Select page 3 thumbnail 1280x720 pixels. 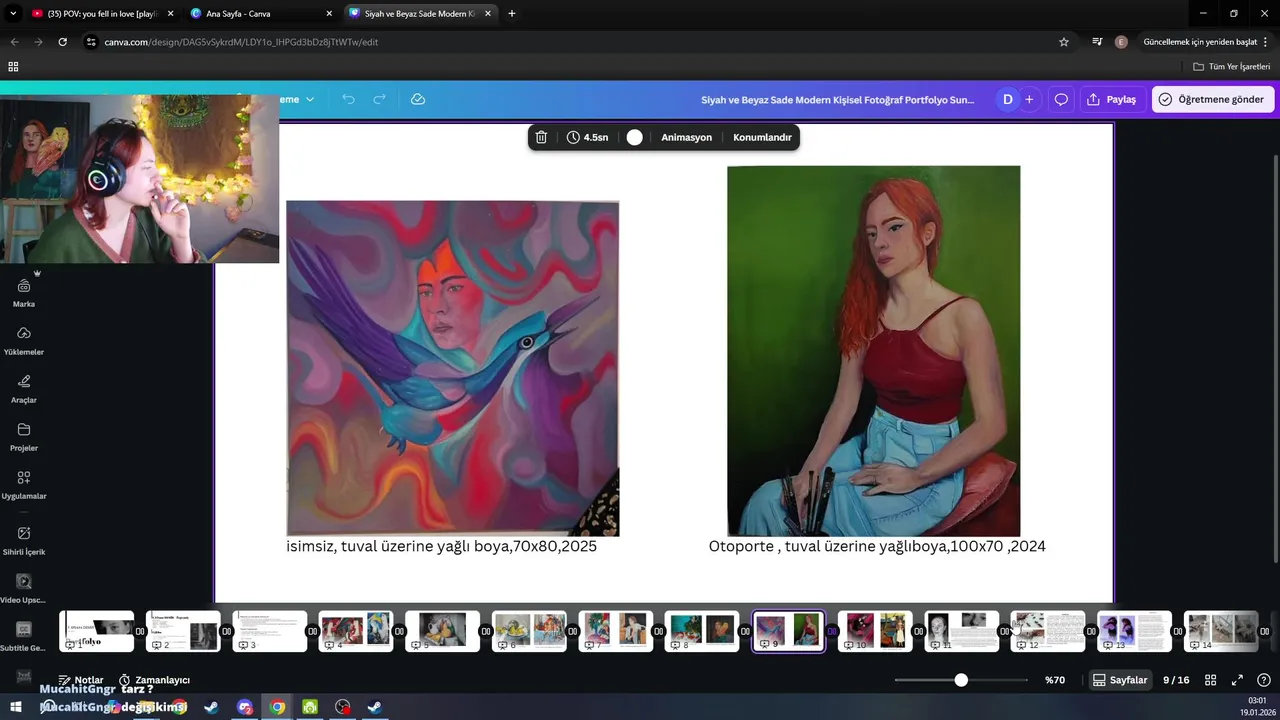270,631
